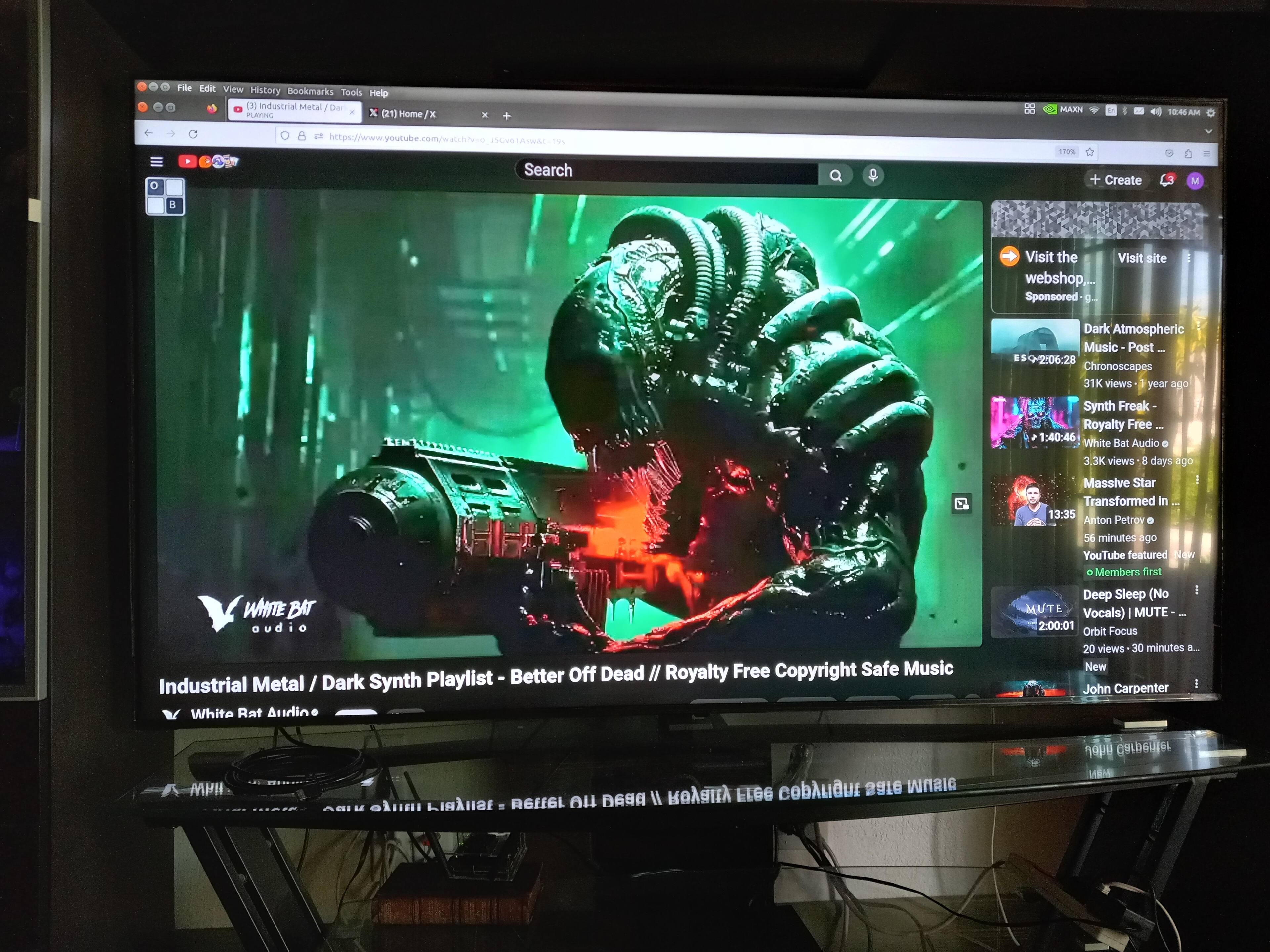Click the Firefox reload page icon

(x=193, y=134)
